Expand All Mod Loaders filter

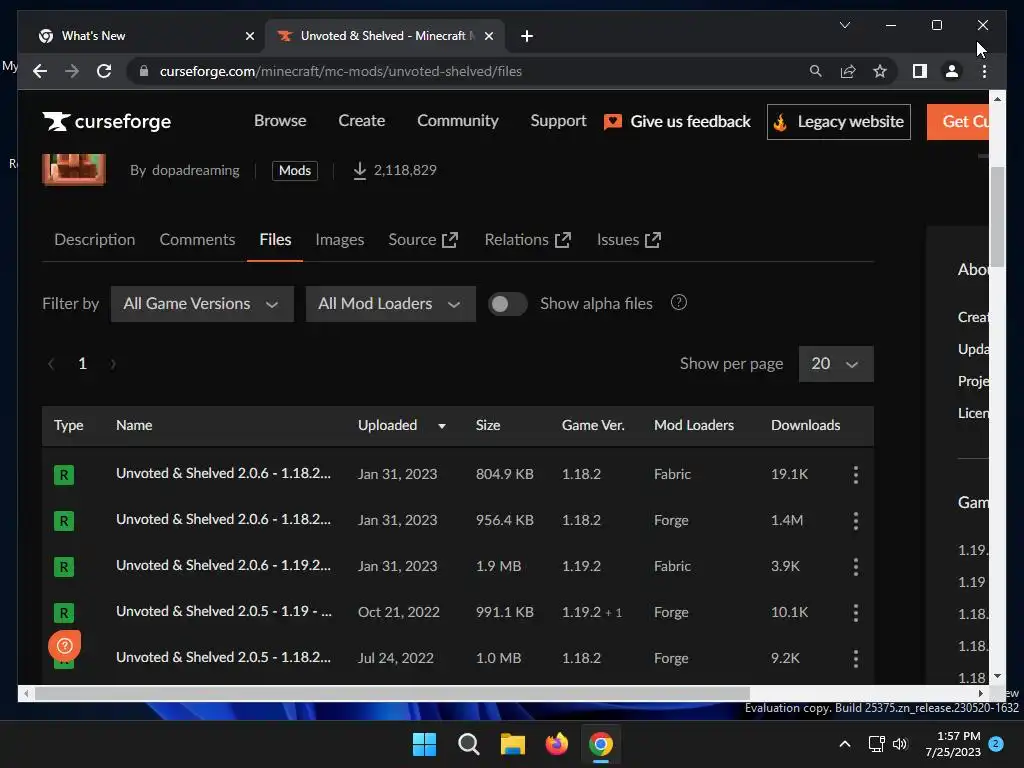click(391, 304)
